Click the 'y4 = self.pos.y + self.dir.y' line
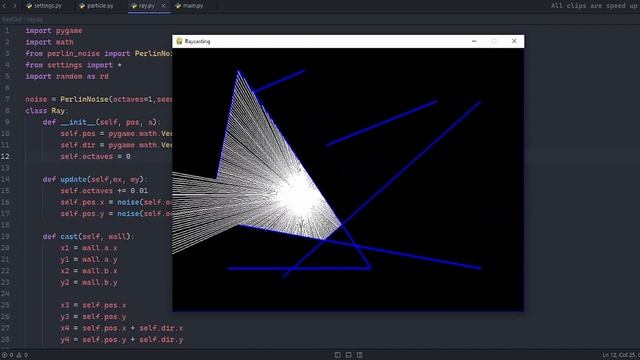Screen dimensions: 640x360 122,339
